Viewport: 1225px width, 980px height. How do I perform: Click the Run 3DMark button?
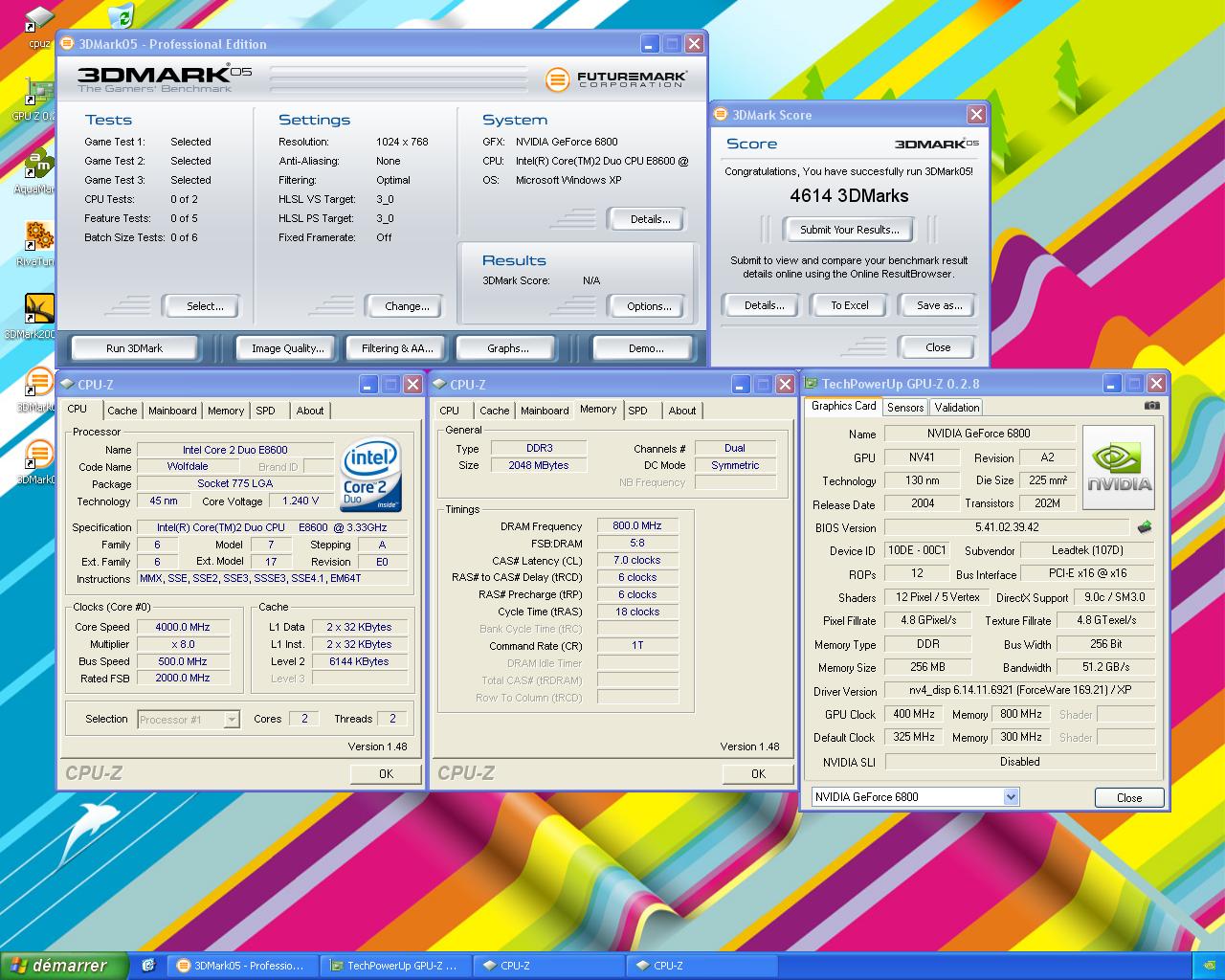coord(134,348)
